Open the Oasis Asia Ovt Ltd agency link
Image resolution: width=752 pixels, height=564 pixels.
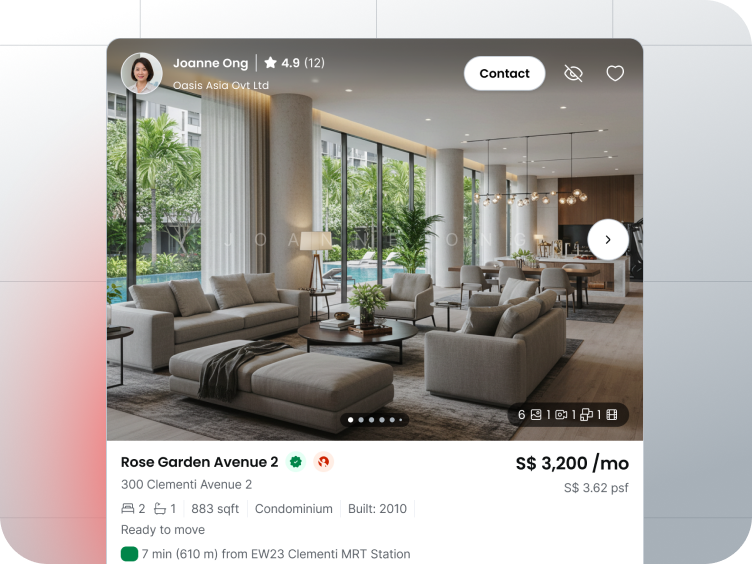click(221, 85)
